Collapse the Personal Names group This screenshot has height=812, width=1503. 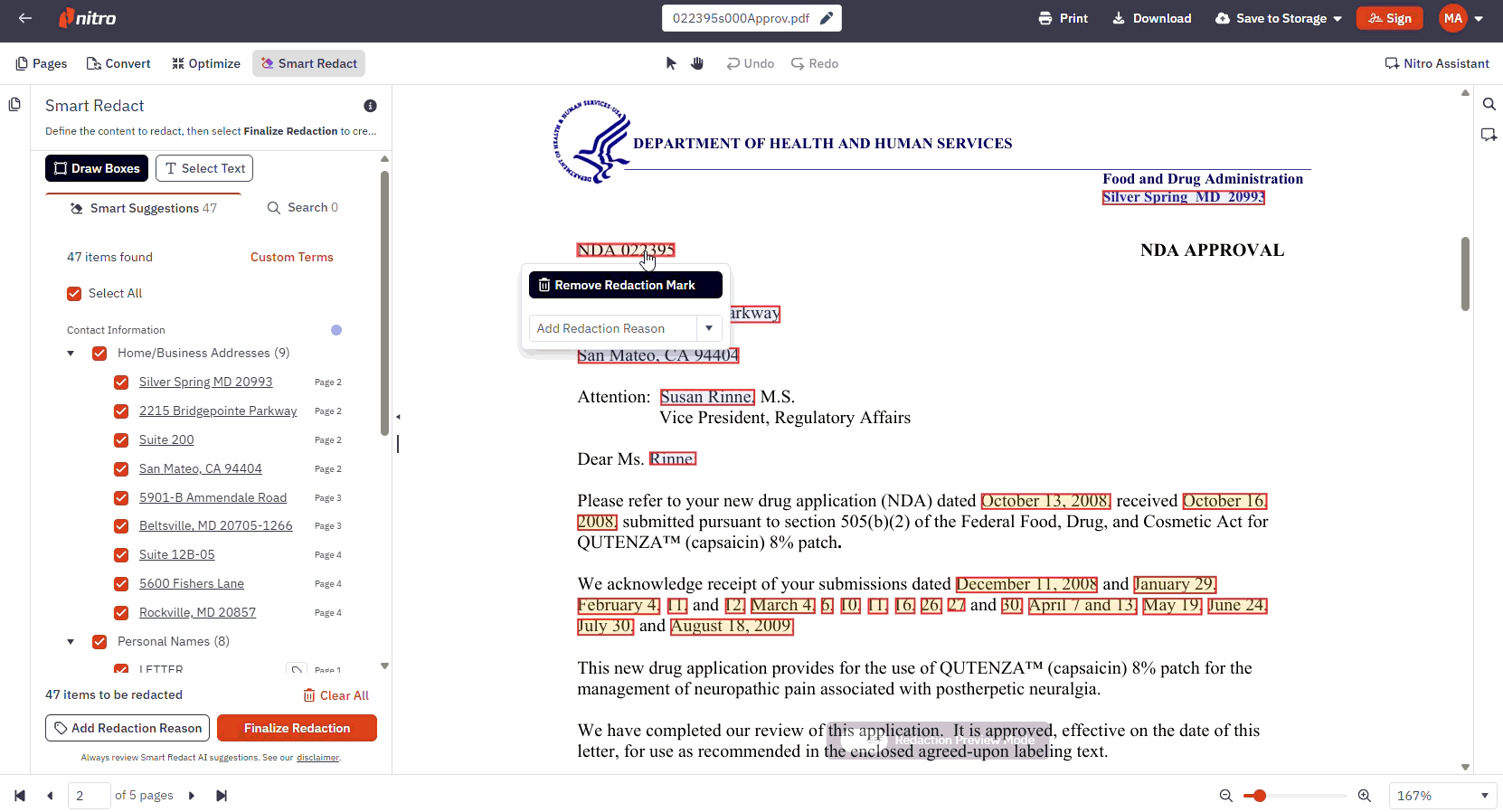tap(71, 642)
